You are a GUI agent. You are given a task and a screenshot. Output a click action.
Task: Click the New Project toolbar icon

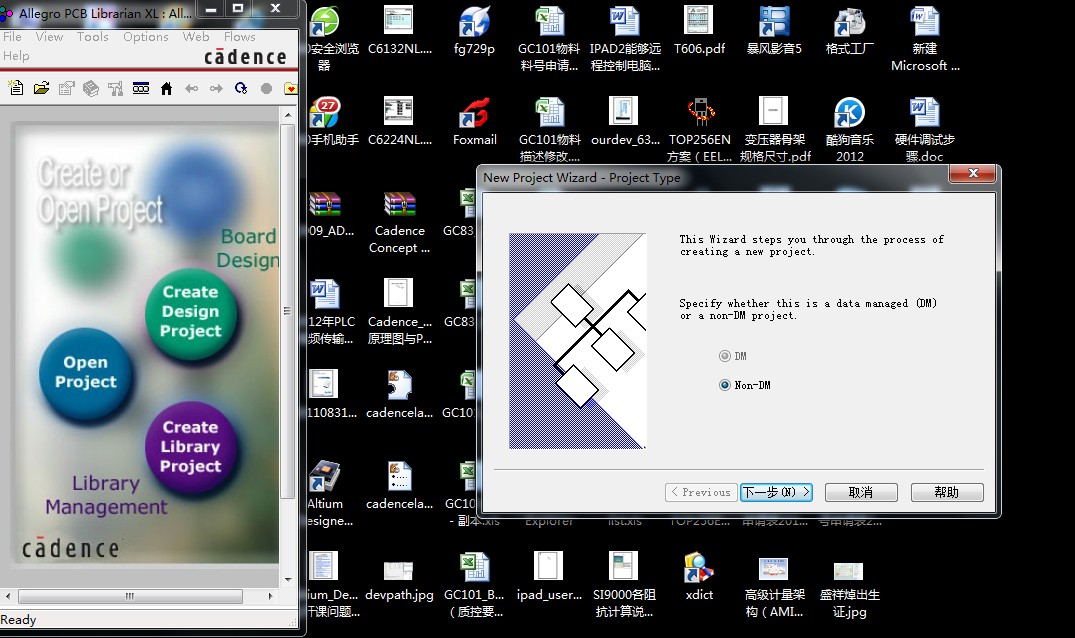coord(16,88)
